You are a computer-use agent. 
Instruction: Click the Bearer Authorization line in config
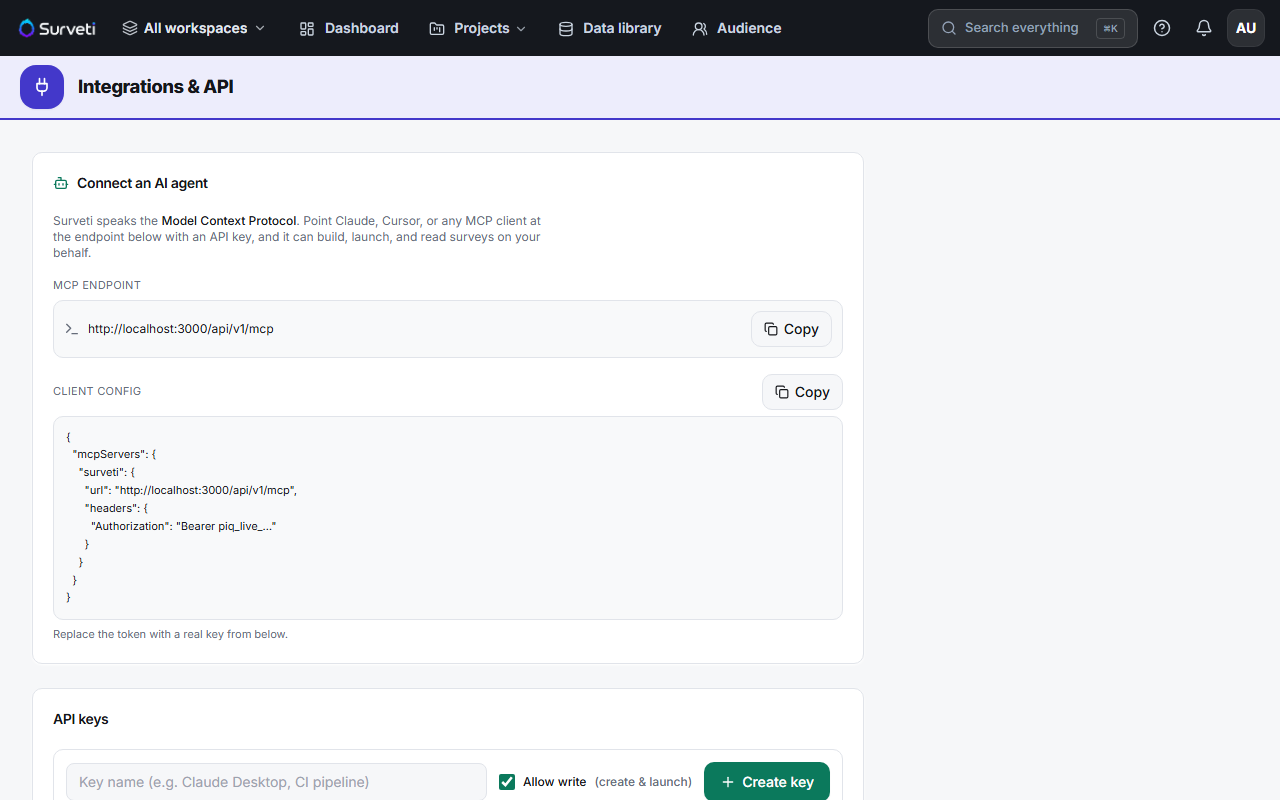183,526
